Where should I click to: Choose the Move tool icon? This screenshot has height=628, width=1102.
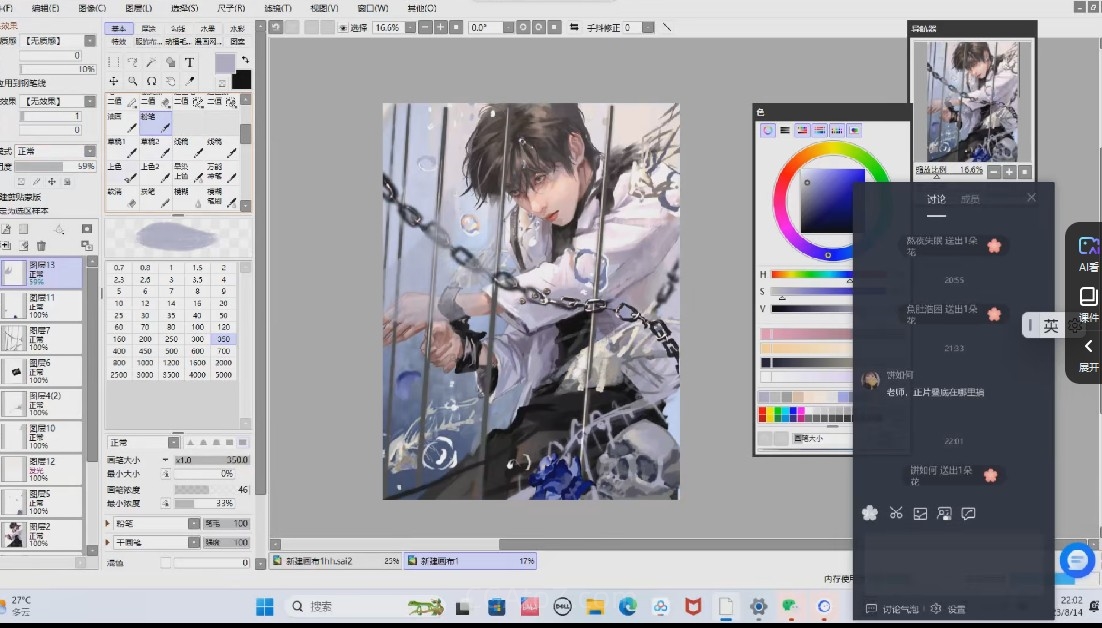coord(113,81)
